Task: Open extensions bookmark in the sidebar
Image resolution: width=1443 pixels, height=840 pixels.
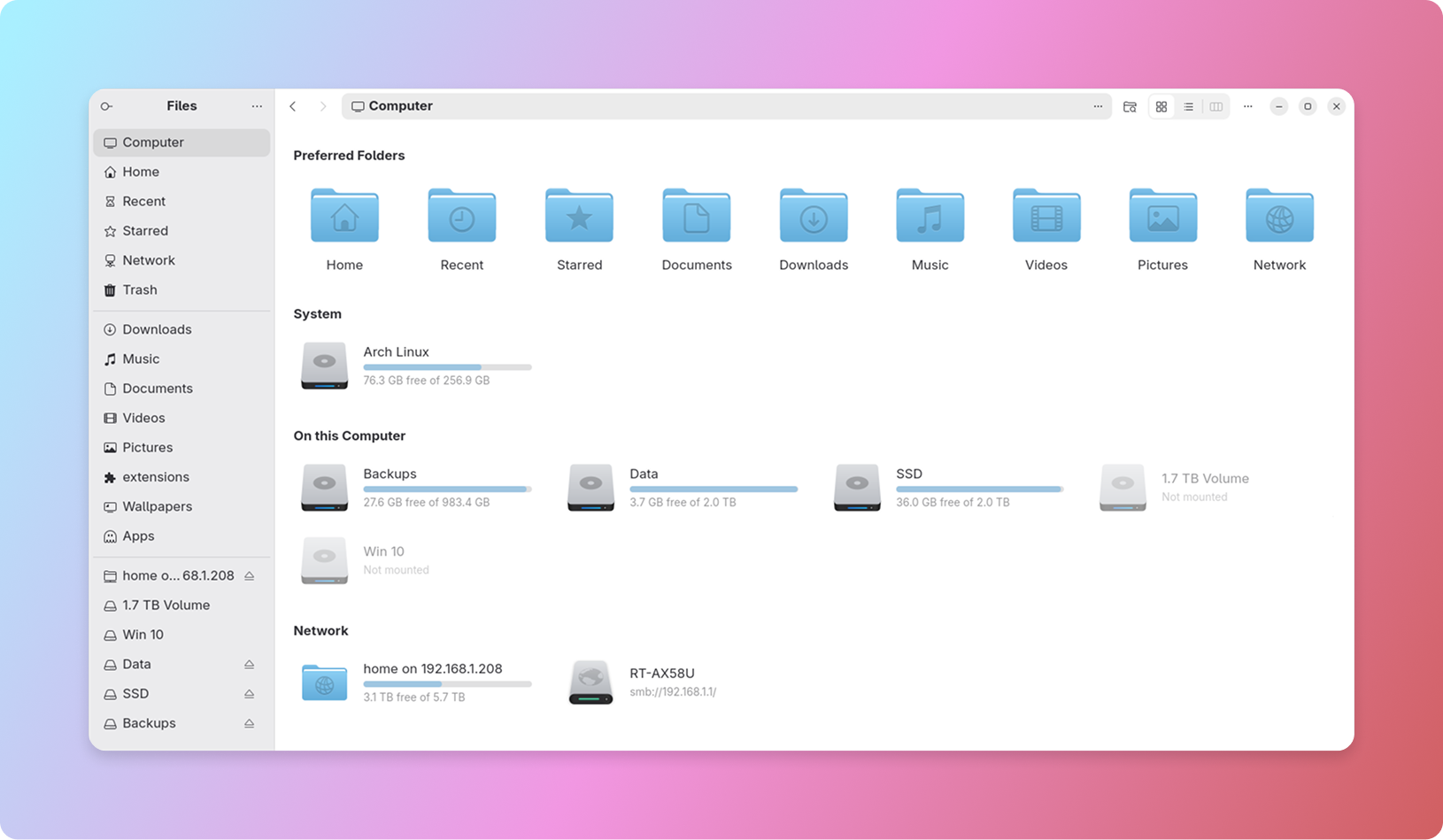Action: click(181, 477)
